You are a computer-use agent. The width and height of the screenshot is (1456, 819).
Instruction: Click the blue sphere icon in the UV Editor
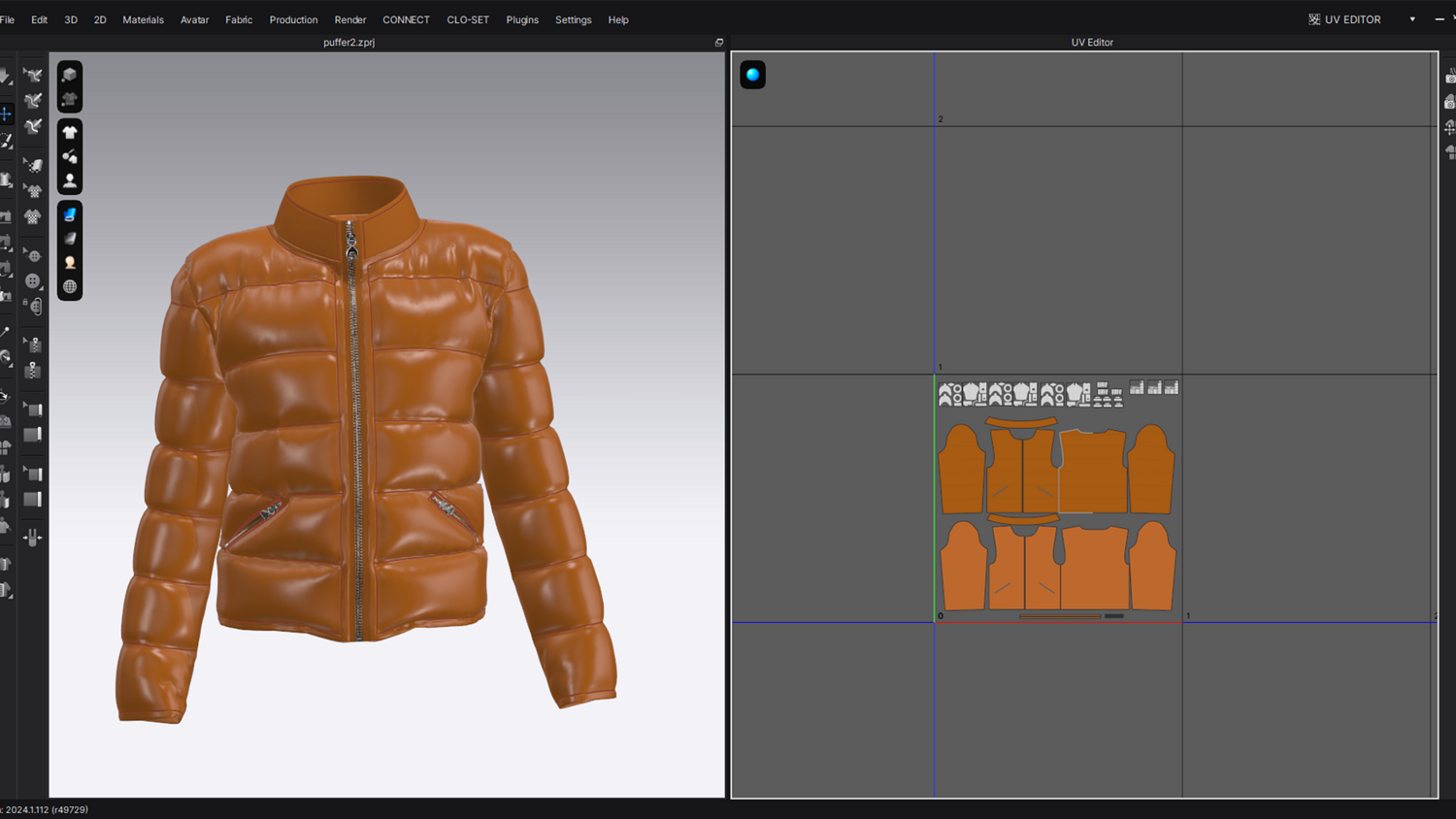point(753,75)
